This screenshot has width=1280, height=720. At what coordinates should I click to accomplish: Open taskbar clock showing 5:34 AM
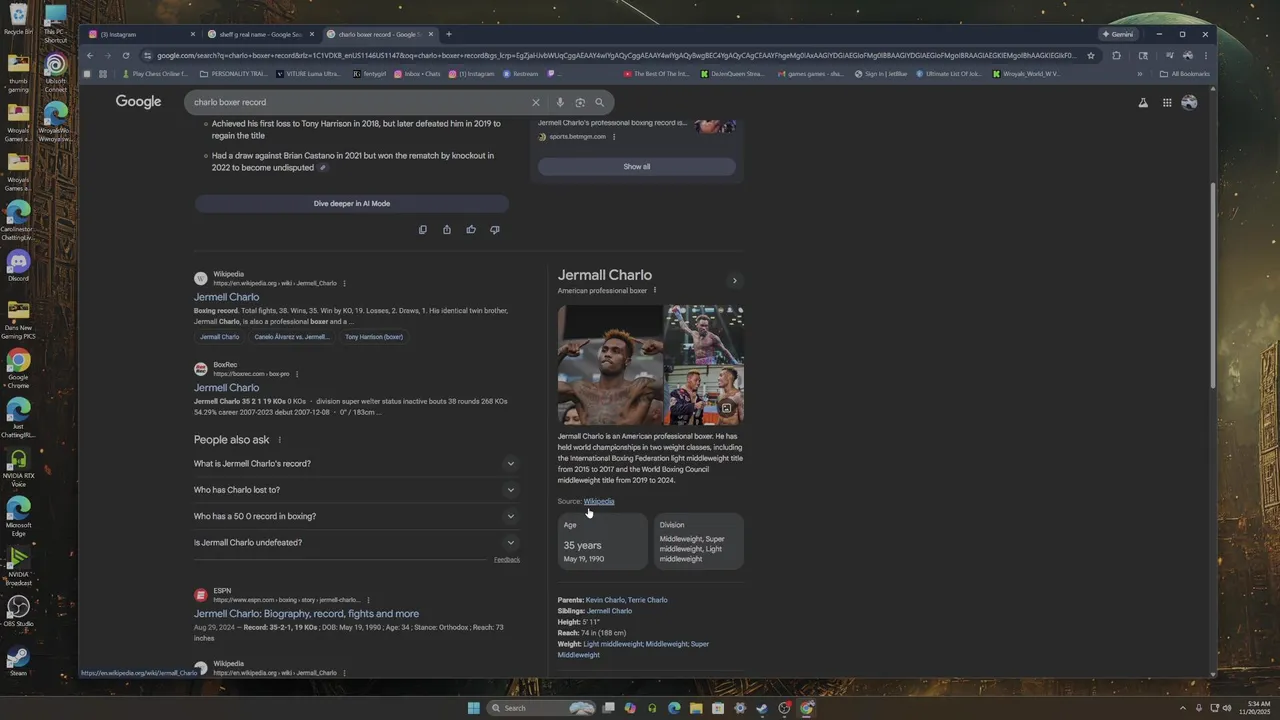[x=1254, y=708]
